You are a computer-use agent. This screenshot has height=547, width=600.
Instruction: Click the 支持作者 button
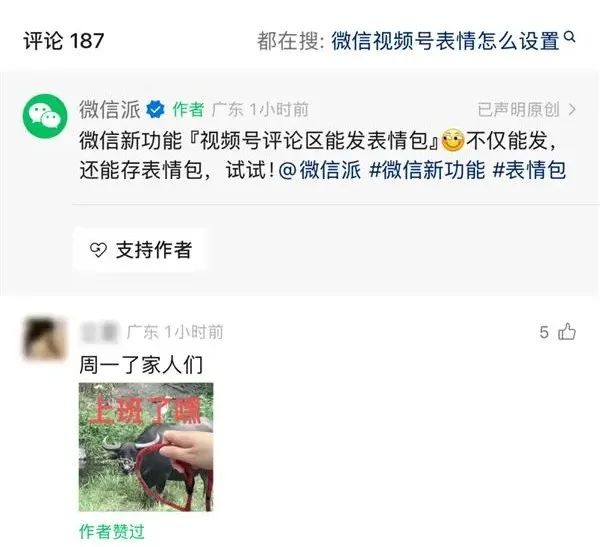pos(140,250)
